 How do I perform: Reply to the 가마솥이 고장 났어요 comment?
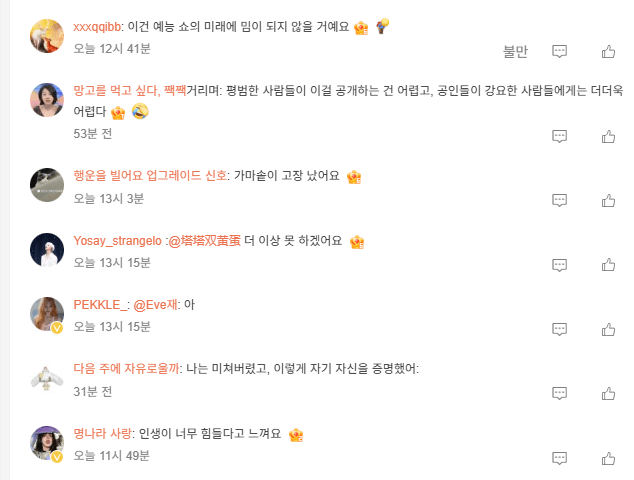tap(560, 200)
